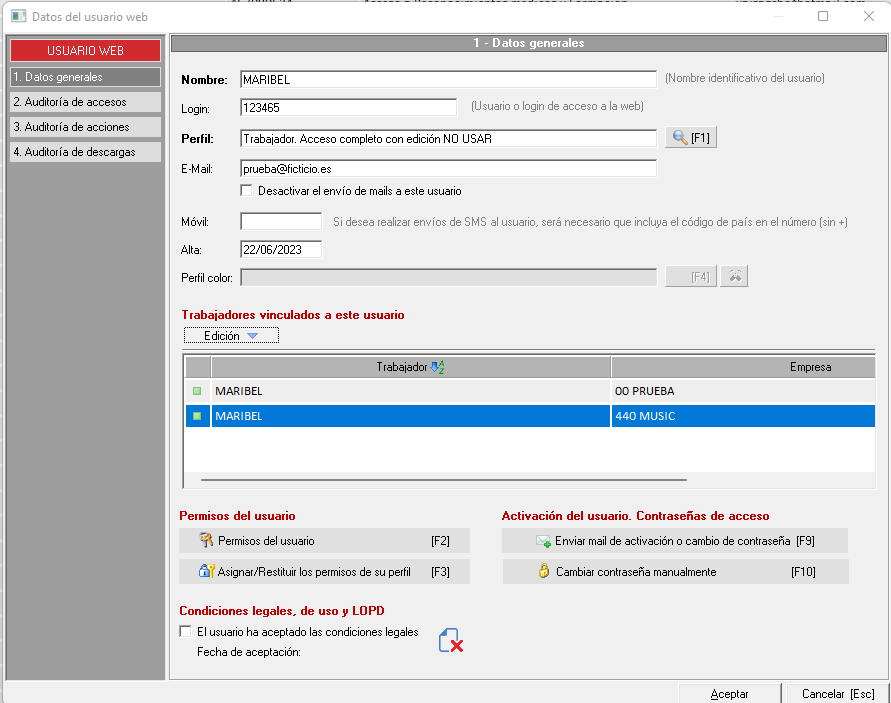Check El usuario ha aceptado condiciones legales

pyautogui.click(x=185, y=632)
